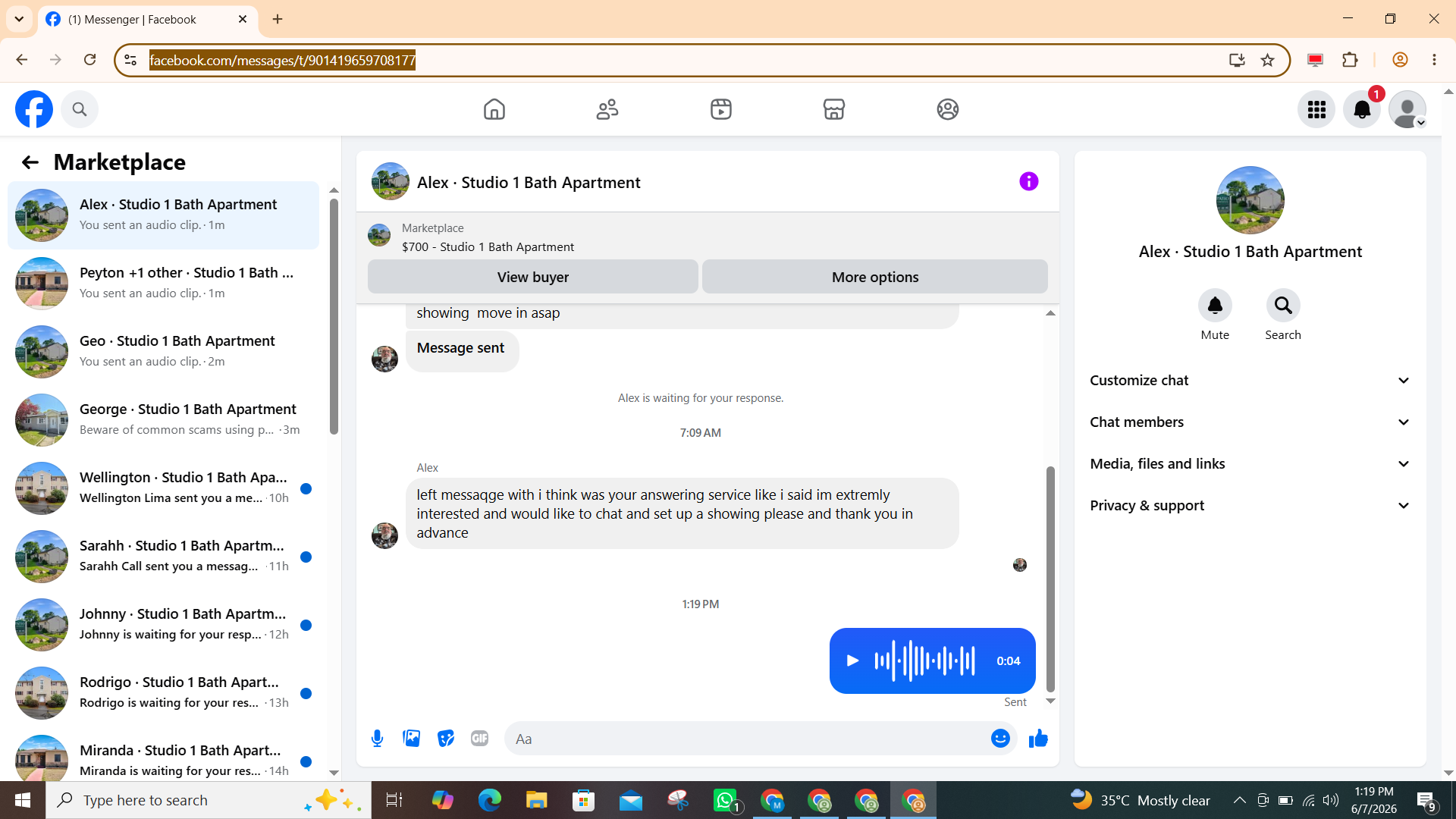The width and height of the screenshot is (1456, 819).
Task: Open the Marketplace storefront icon in top nav
Action: tap(834, 109)
